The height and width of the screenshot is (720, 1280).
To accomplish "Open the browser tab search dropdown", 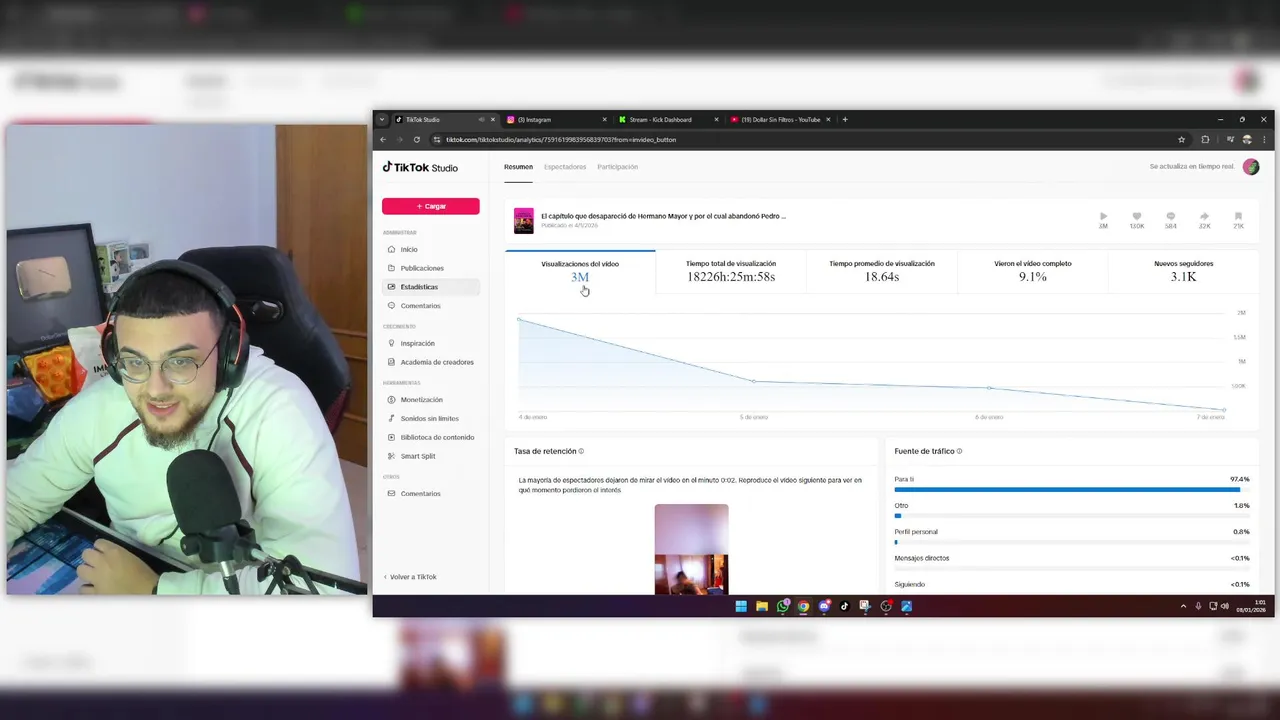I will 381,119.
